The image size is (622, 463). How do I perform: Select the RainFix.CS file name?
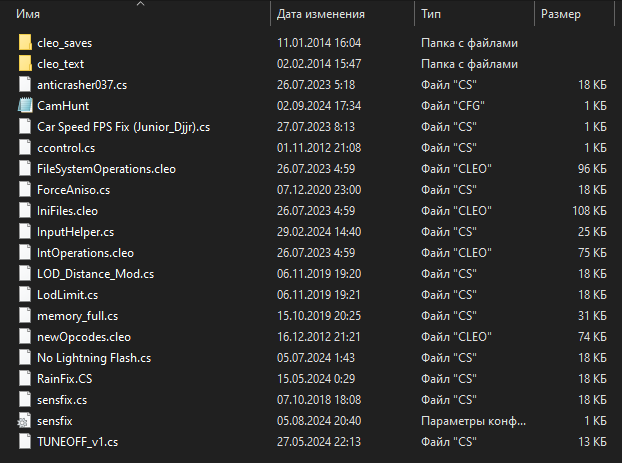point(66,379)
